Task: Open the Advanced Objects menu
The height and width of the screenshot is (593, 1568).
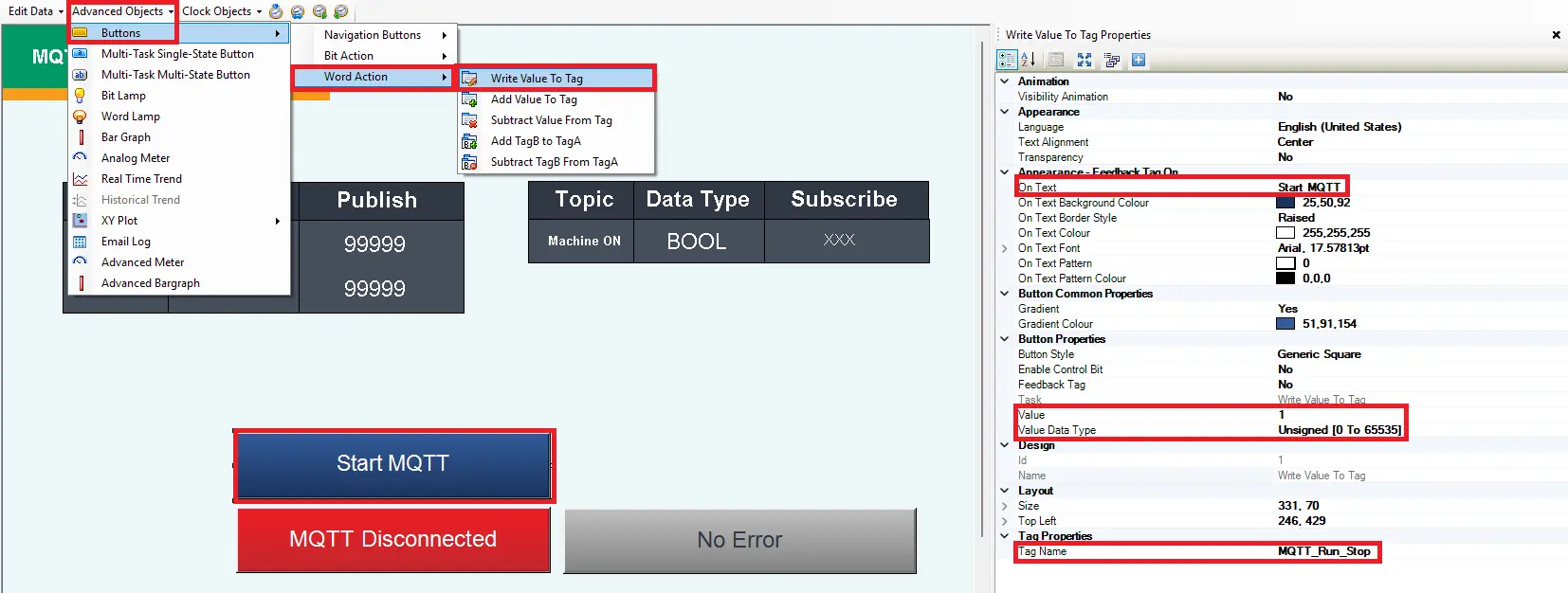Action: pos(122,11)
